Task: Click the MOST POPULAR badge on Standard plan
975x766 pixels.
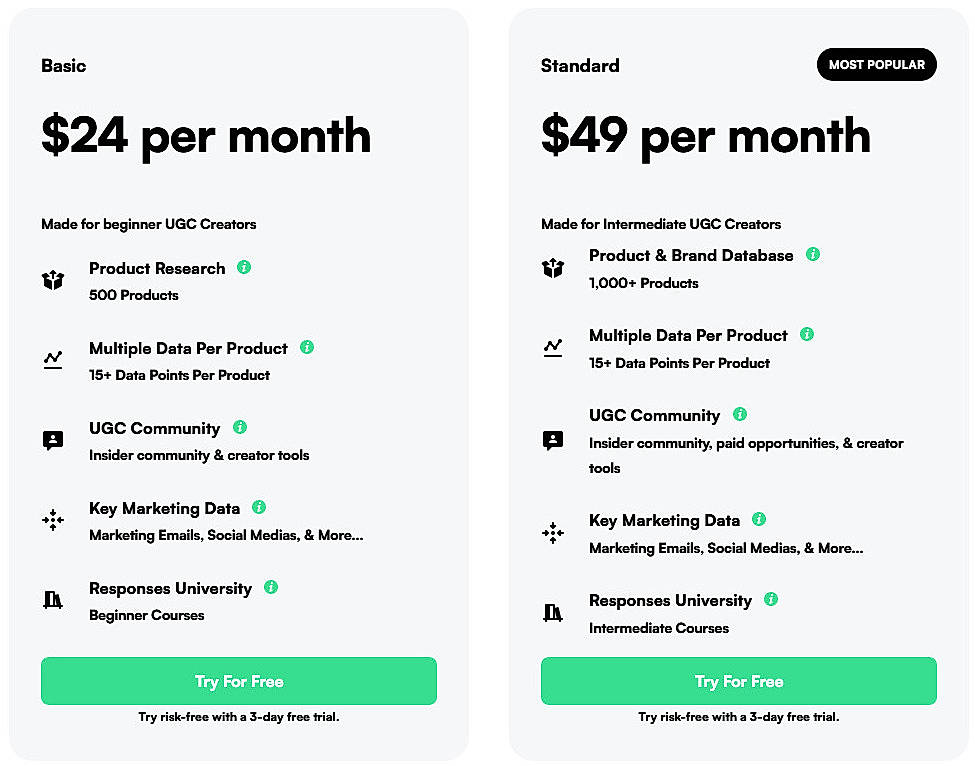Action: 876,64
